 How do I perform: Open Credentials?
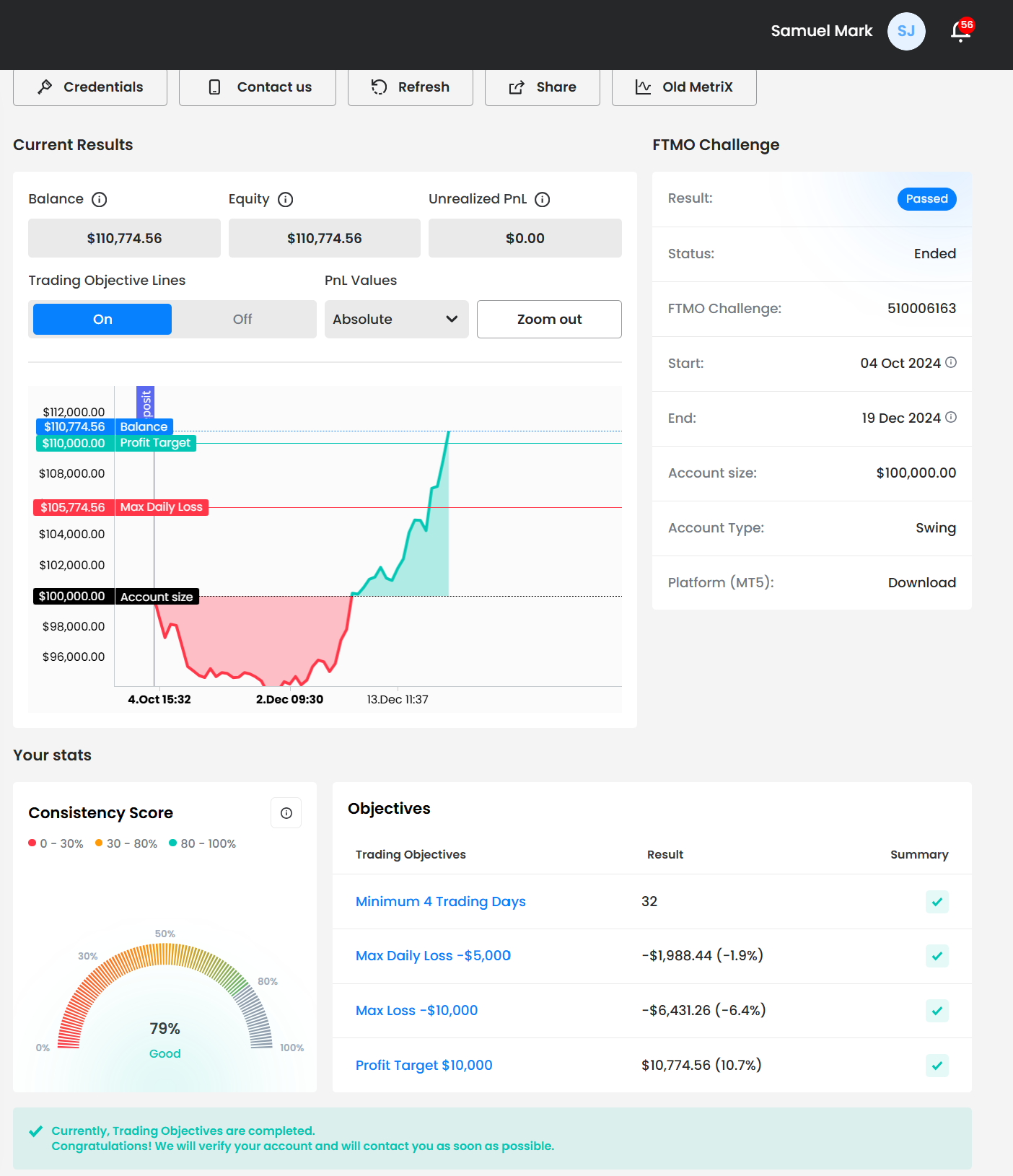(90, 87)
